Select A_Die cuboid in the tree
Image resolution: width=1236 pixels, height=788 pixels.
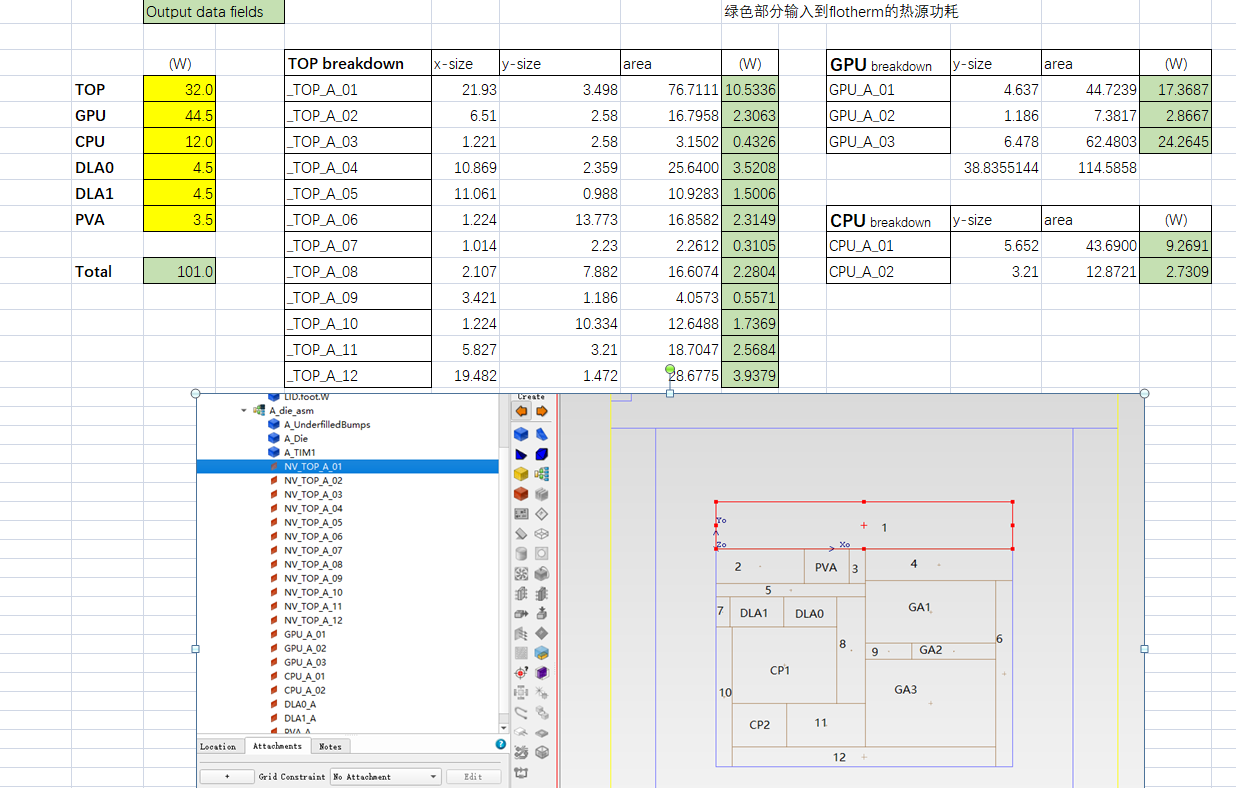pos(296,438)
